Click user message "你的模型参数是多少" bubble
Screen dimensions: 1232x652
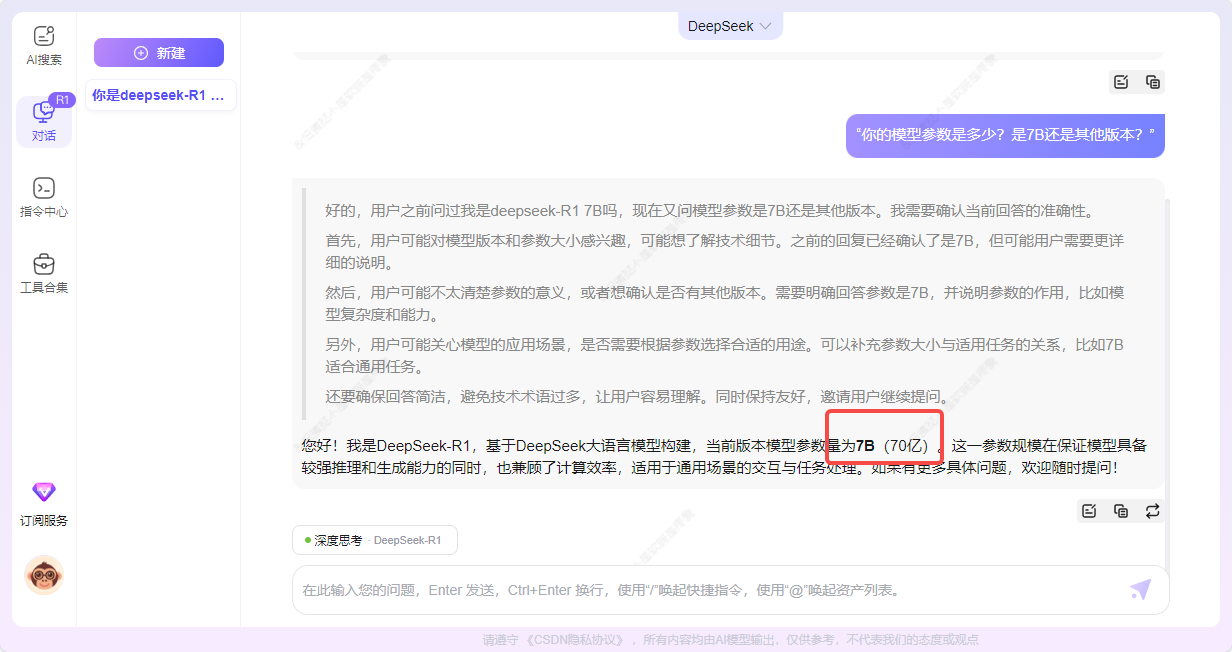point(1005,134)
